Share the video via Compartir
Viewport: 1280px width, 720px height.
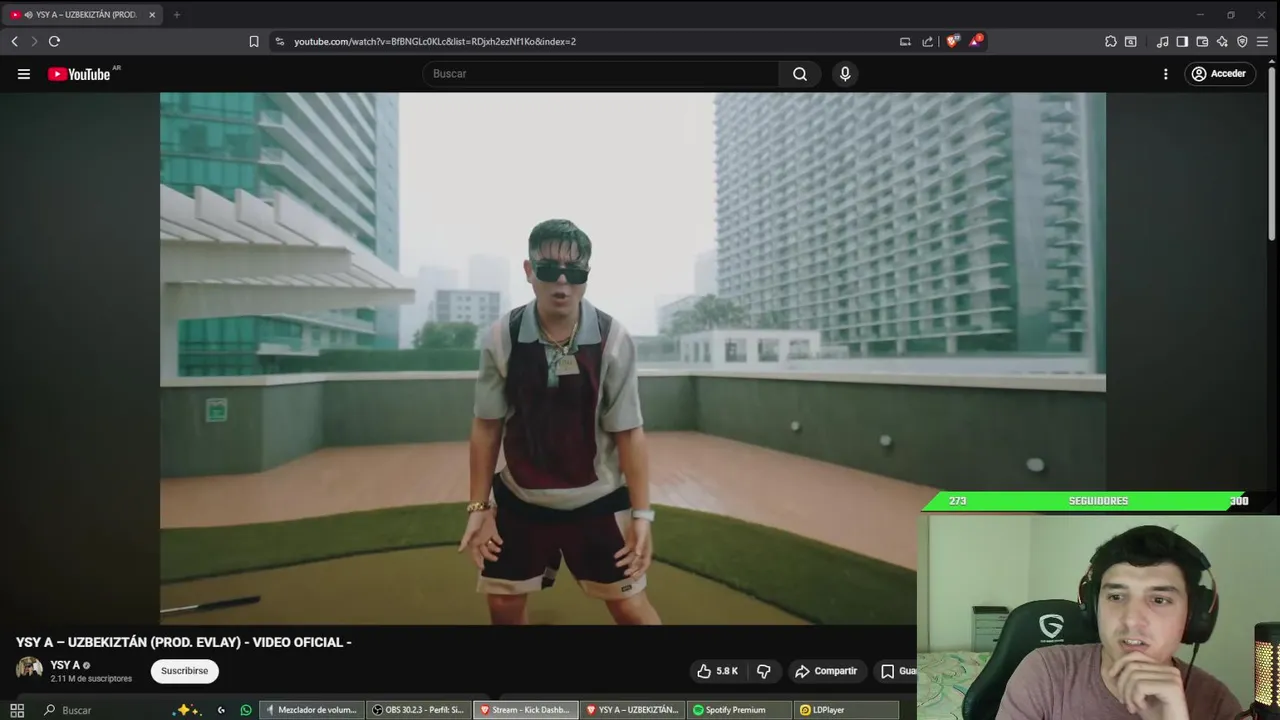[826, 671]
